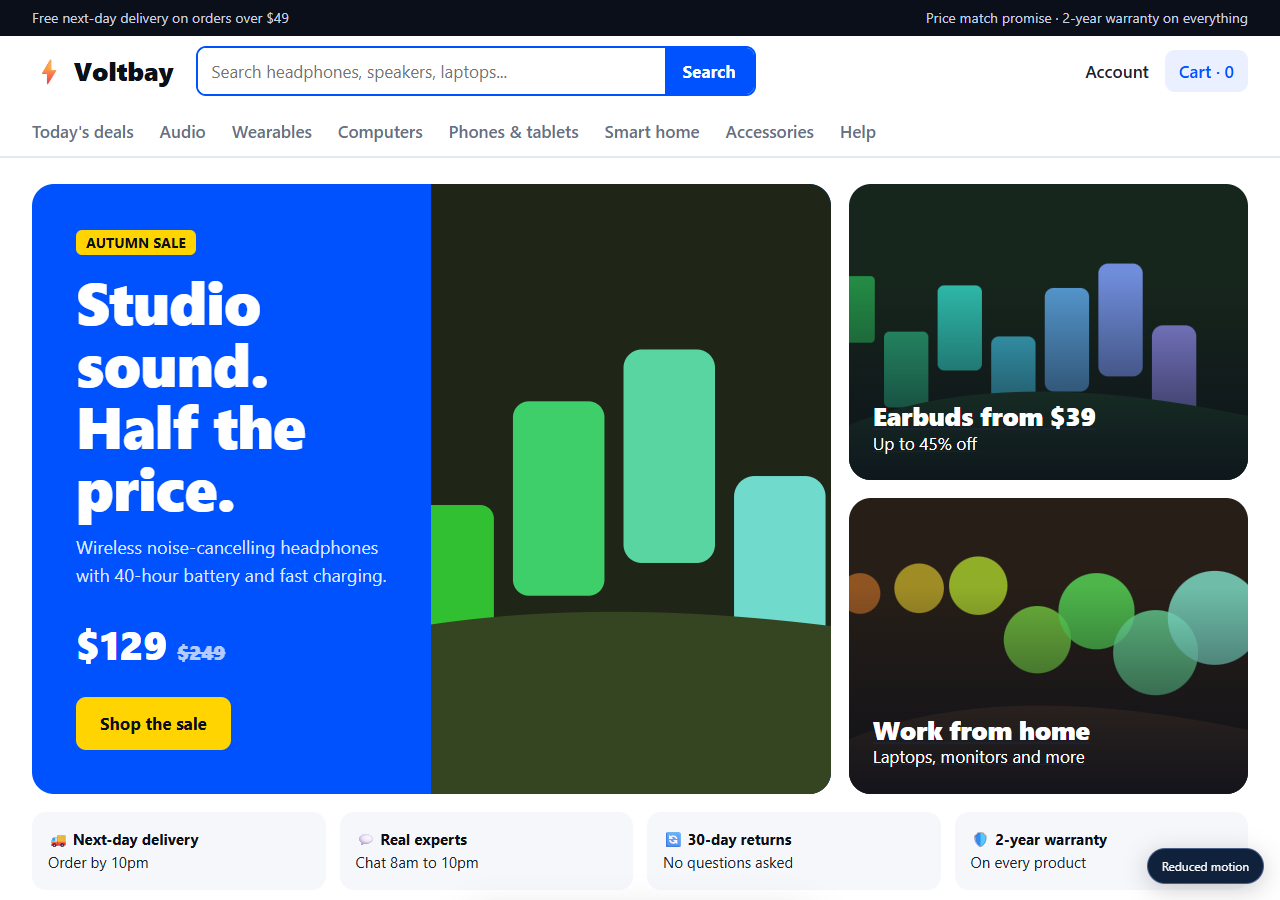
Task: Click "Laptops, monitors and more" text
Action: [979, 757]
